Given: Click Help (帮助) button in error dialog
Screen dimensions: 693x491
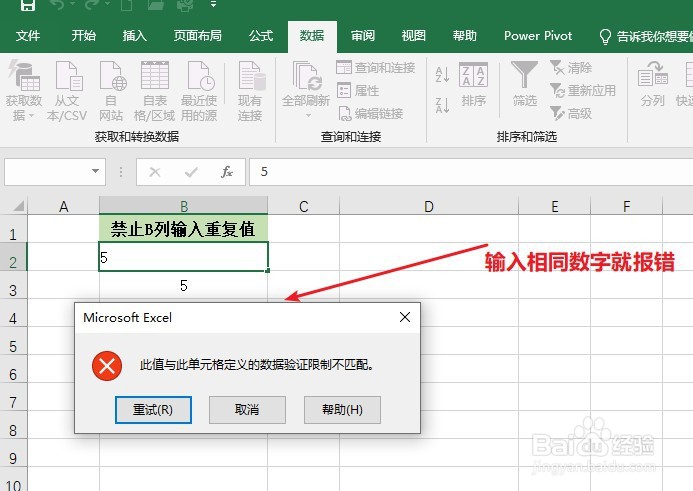Looking at the screenshot, I should [x=342, y=410].
